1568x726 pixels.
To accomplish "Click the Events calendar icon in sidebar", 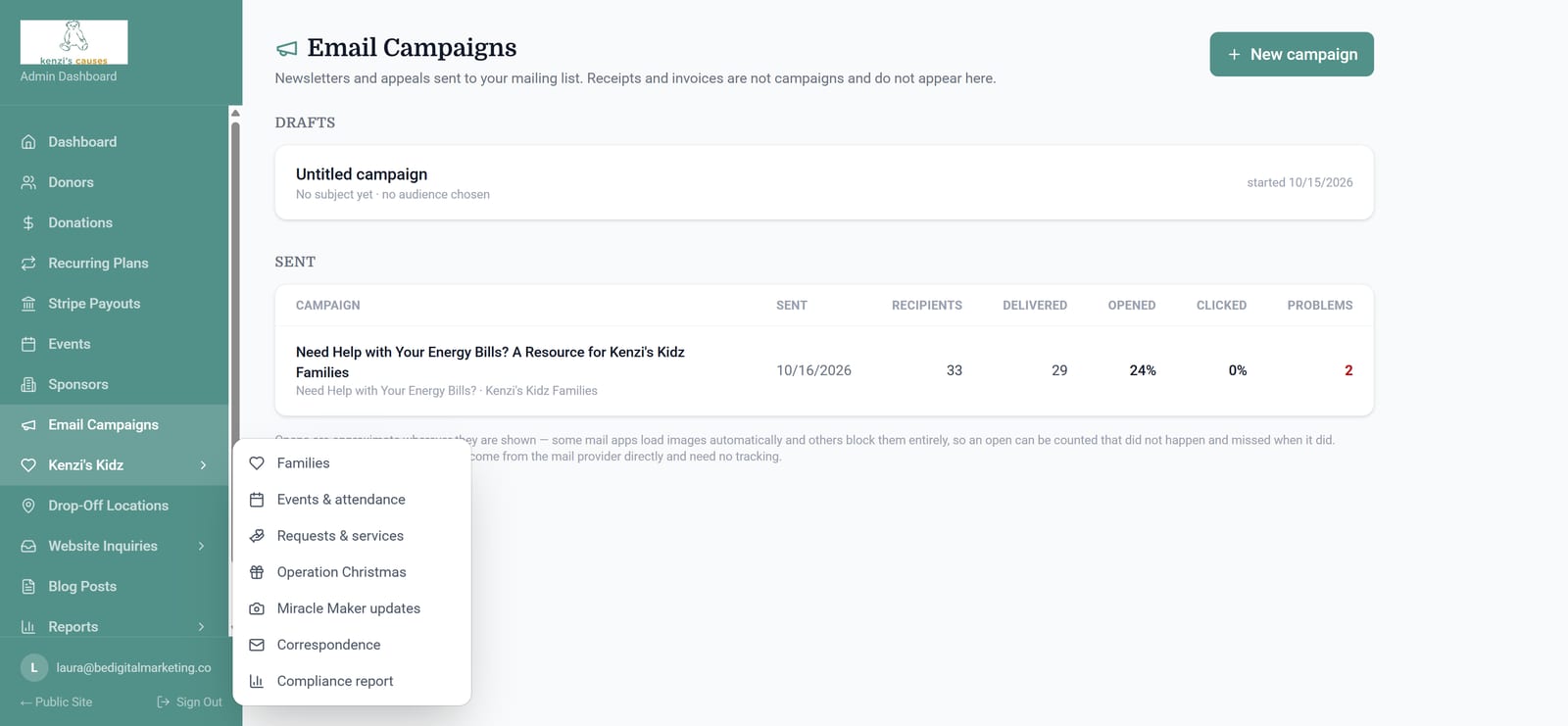I will coord(28,344).
